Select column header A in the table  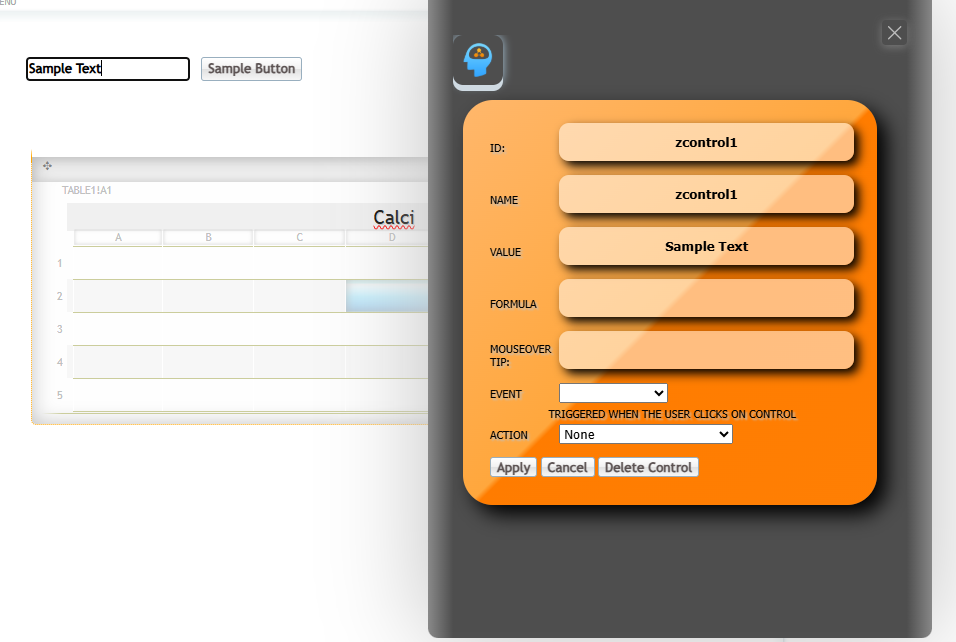pyautogui.click(x=118, y=237)
